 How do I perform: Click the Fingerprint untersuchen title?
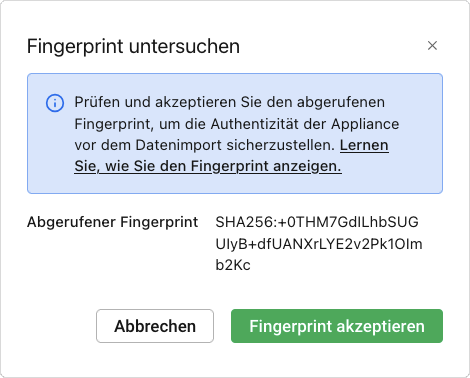click(133, 46)
